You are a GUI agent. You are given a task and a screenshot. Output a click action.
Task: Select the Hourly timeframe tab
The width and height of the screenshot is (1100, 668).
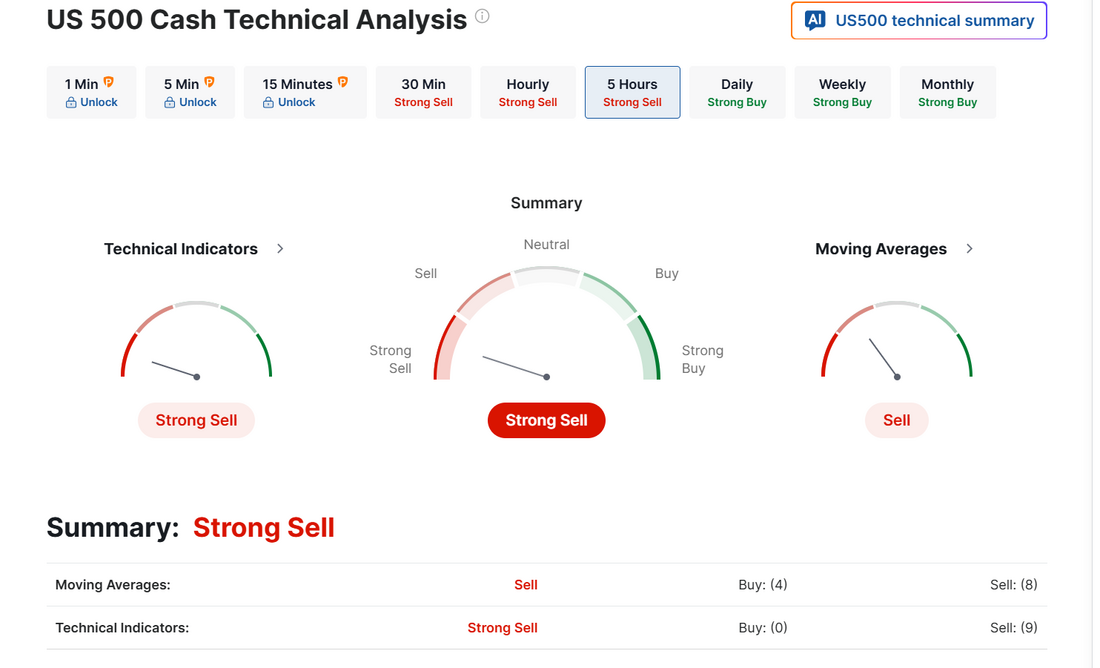[x=527, y=92]
